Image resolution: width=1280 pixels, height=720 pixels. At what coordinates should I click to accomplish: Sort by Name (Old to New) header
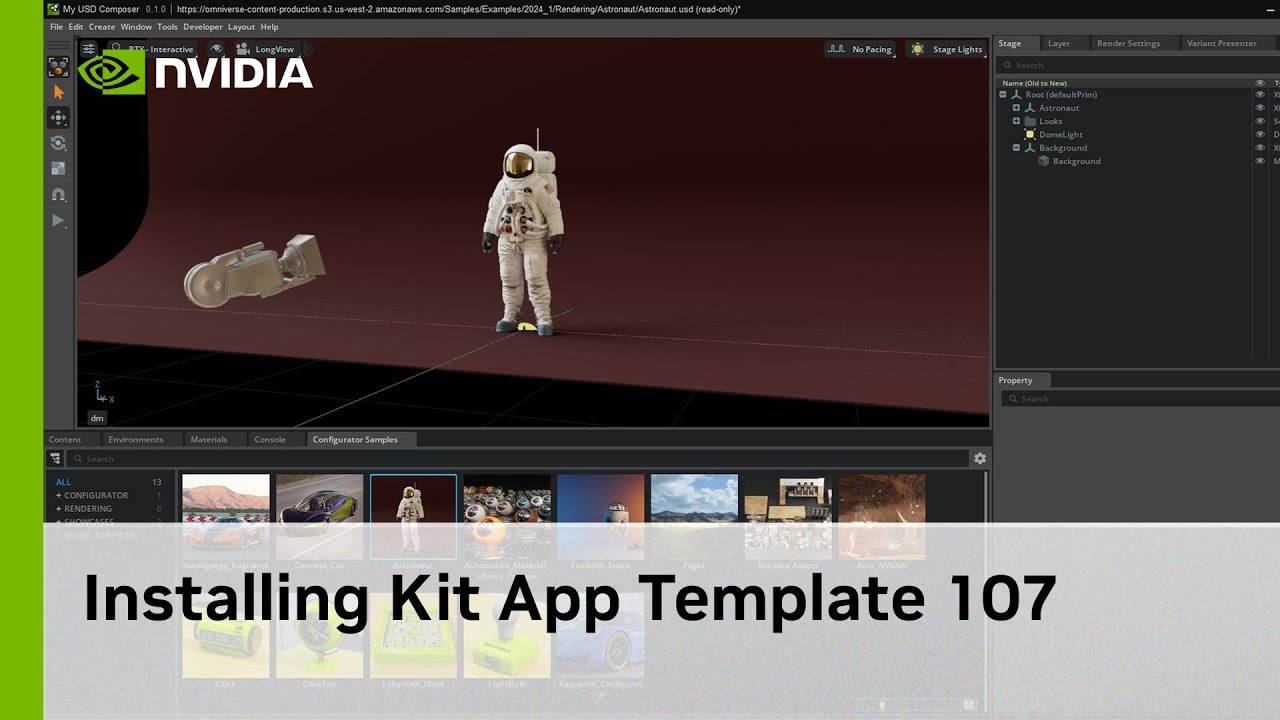[x=1035, y=83]
